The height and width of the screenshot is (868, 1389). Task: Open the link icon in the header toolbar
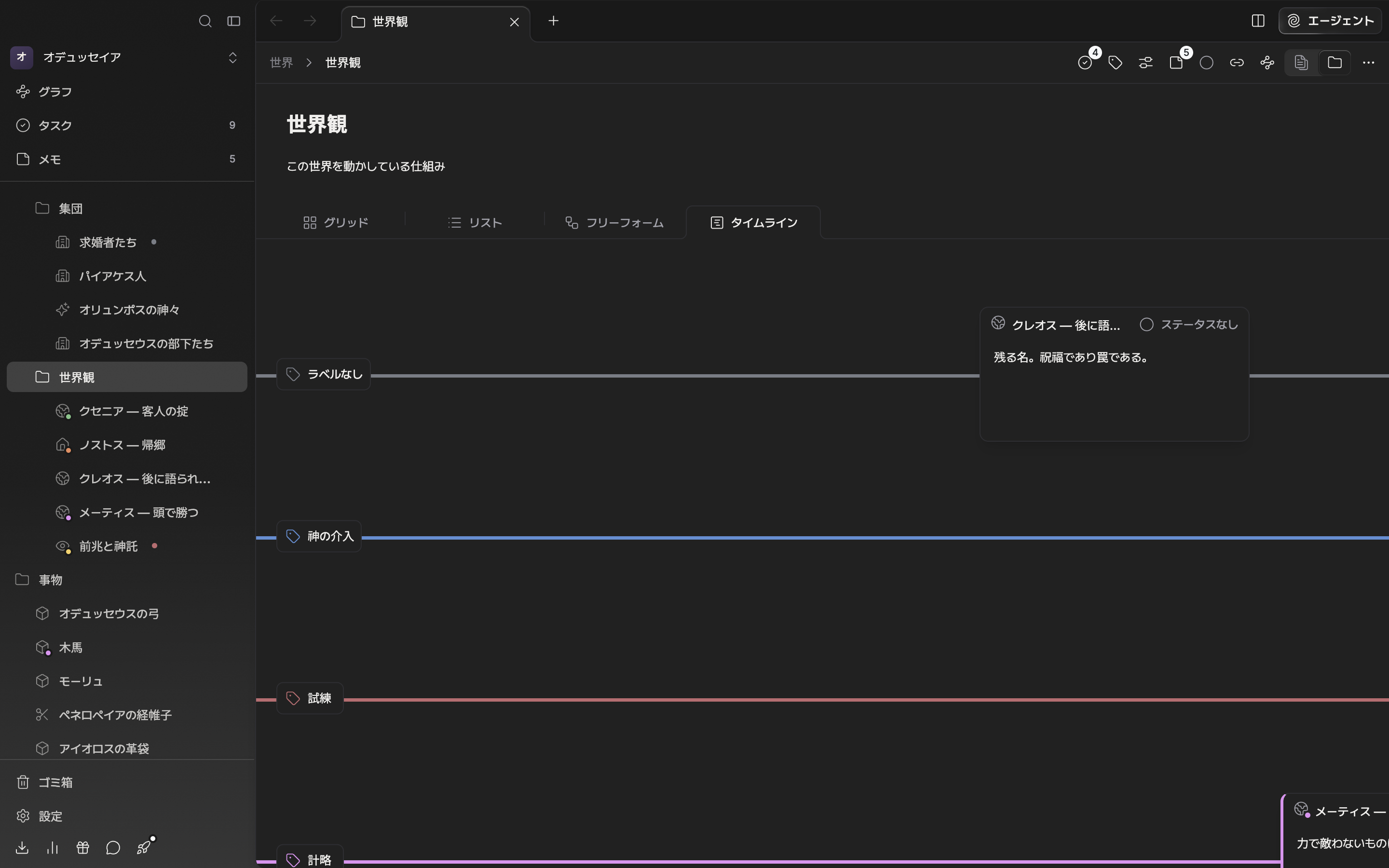[x=1237, y=63]
